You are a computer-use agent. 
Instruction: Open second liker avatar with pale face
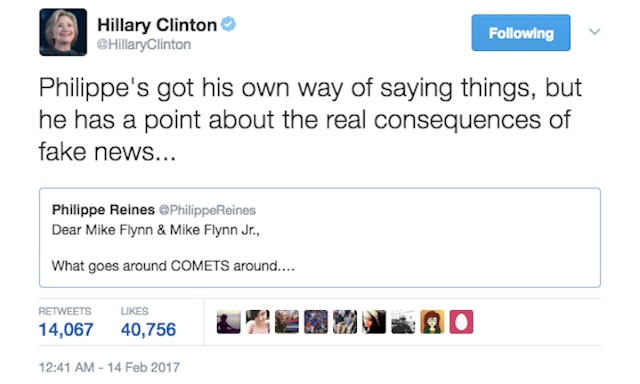258,322
